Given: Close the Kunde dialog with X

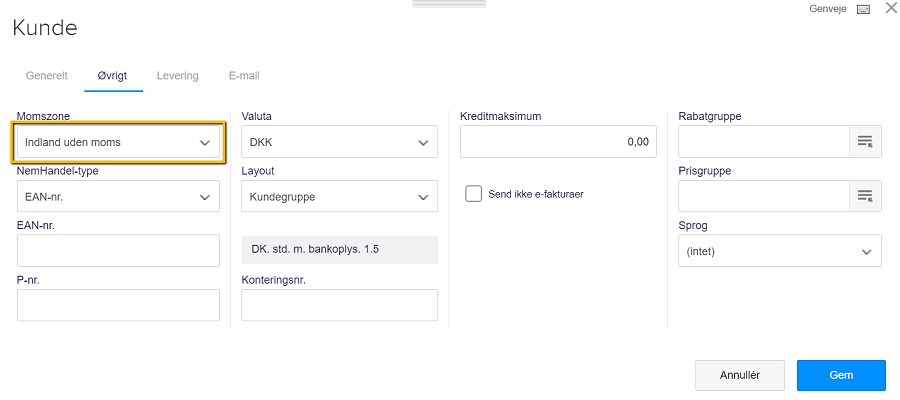Looking at the screenshot, I should click(891, 8).
